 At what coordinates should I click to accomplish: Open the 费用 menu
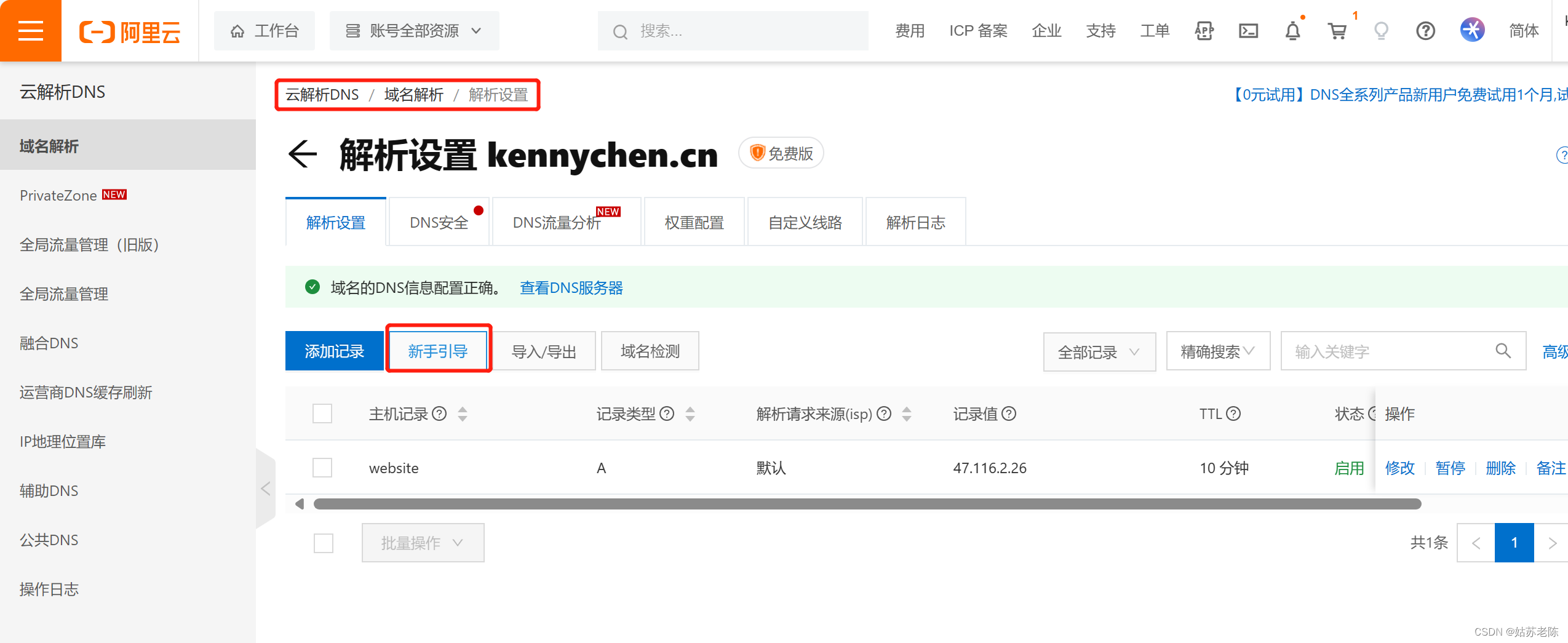pyautogui.click(x=910, y=31)
